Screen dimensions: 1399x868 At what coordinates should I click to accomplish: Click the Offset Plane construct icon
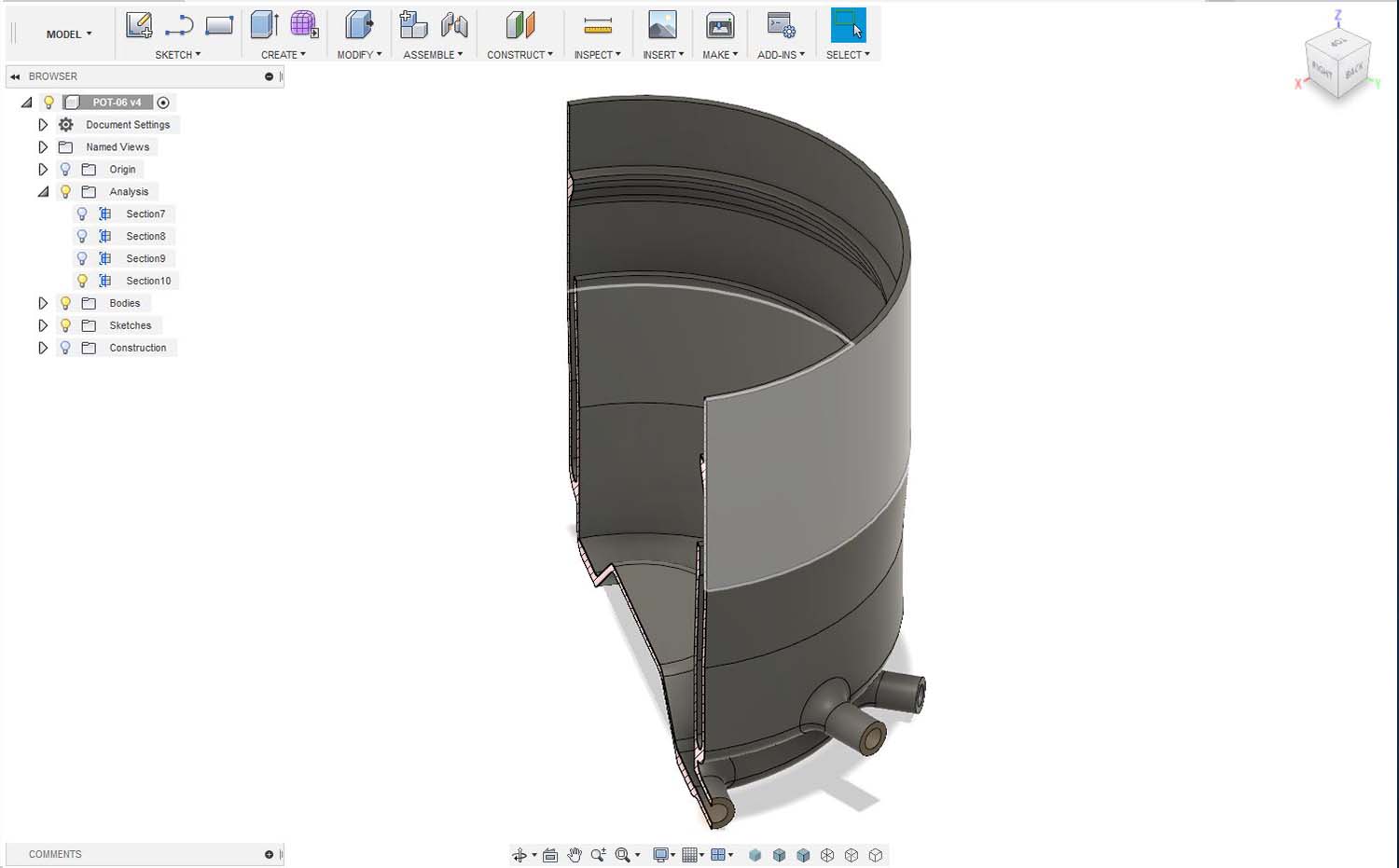(x=520, y=25)
